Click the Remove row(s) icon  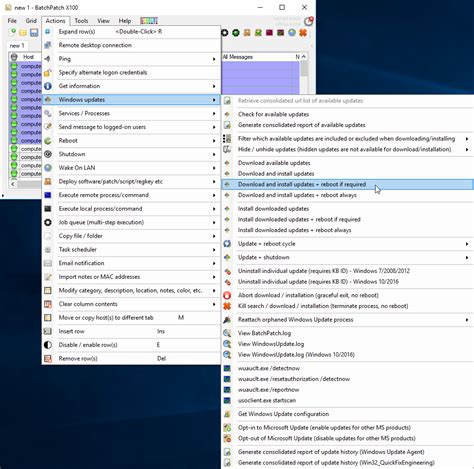click(48, 358)
